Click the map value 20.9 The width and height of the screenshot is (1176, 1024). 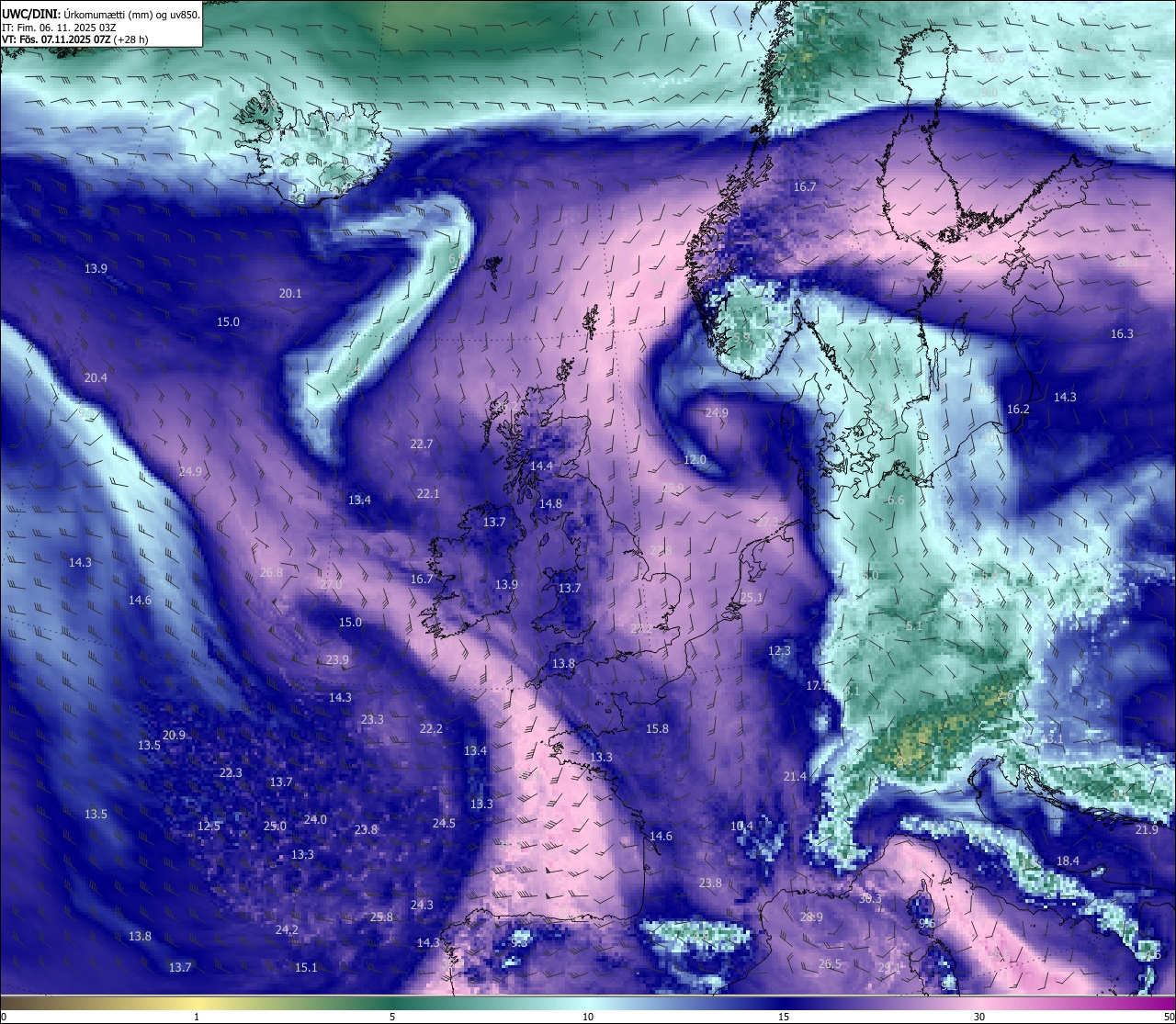click(174, 736)
